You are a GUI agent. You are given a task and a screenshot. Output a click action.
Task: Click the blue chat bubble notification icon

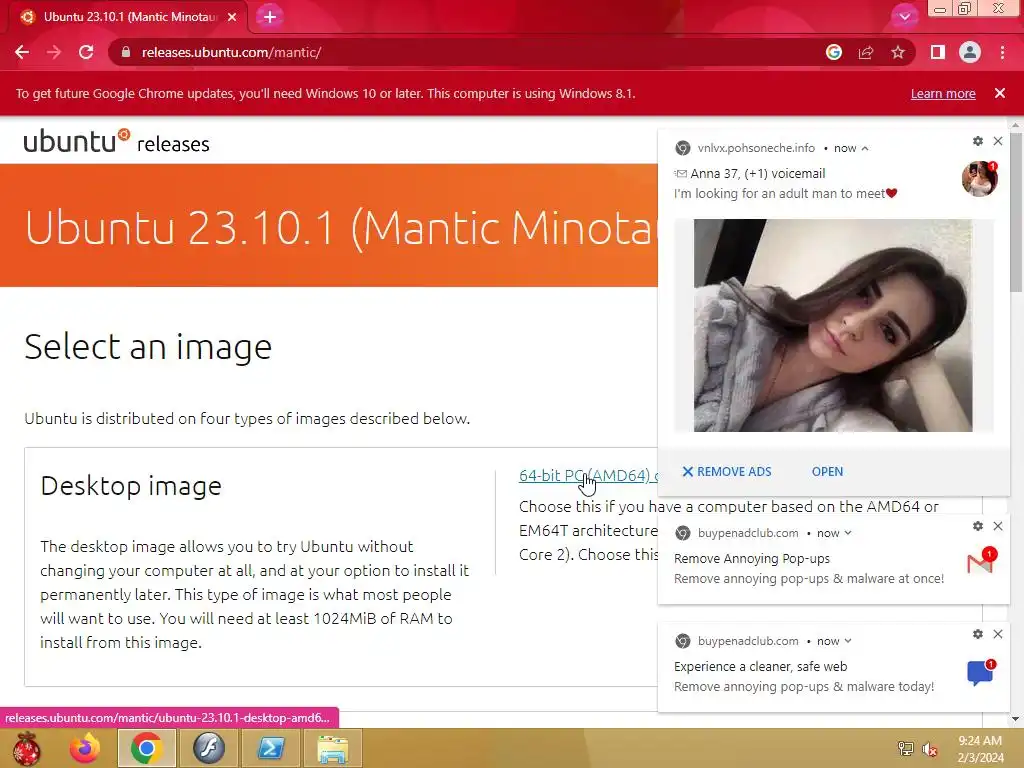click(981, 672)
